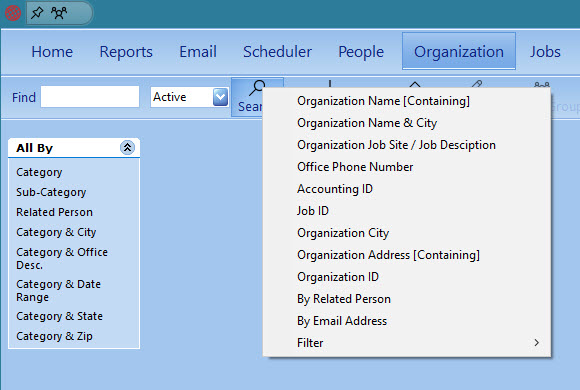Click the red globe application icon
The image size is (580, 390).
click(x=13, y=13)
